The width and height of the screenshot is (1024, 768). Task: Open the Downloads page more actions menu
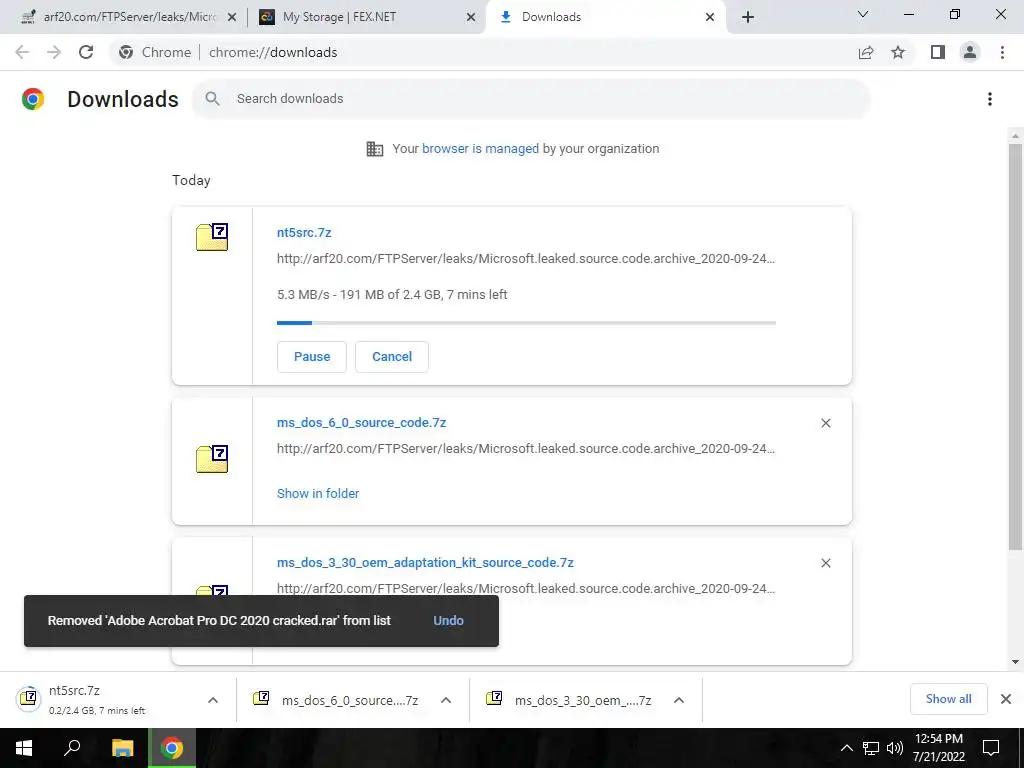pyautogui.click(x=990, y=99)
